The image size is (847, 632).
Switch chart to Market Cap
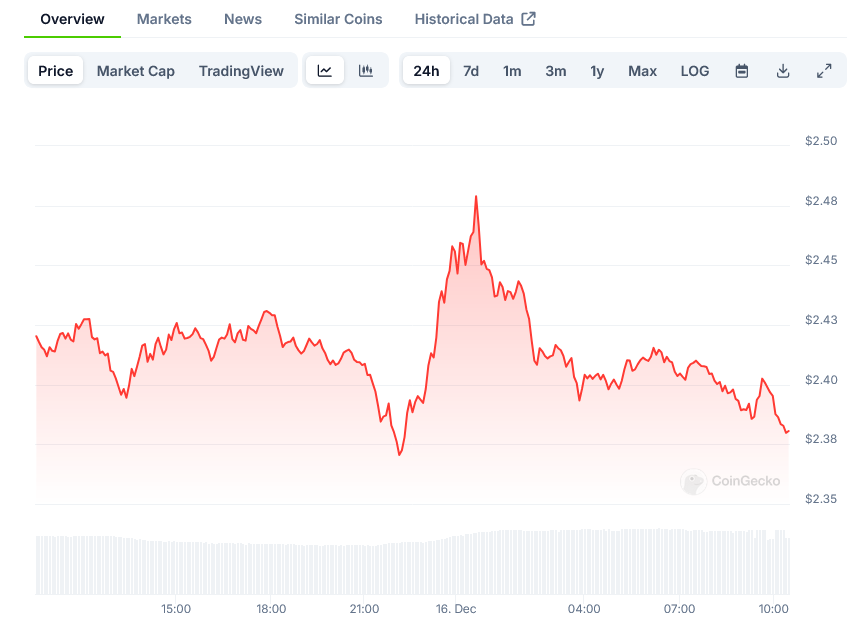[136, 71]
